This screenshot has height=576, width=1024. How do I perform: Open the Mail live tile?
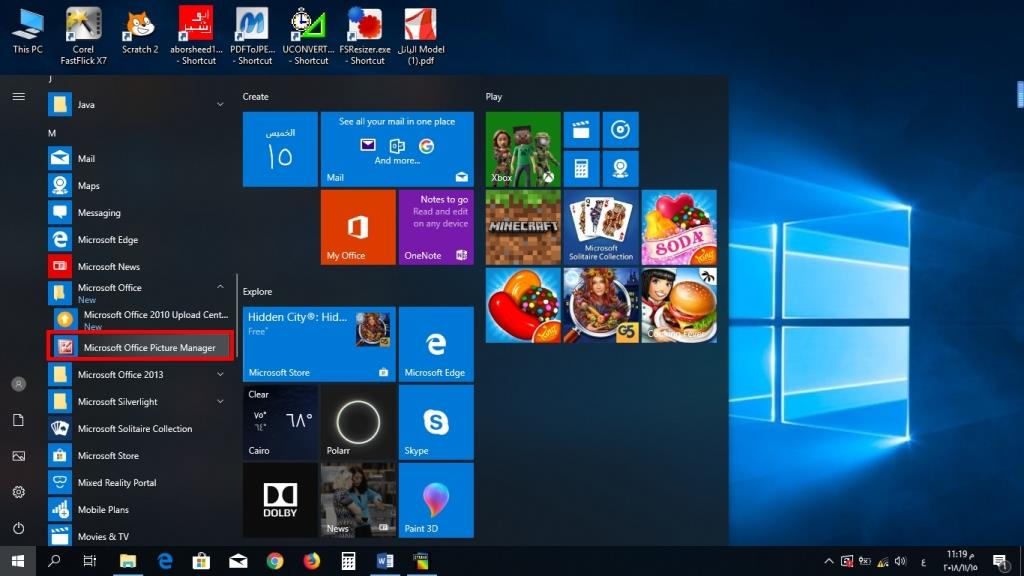coord(397,149)
